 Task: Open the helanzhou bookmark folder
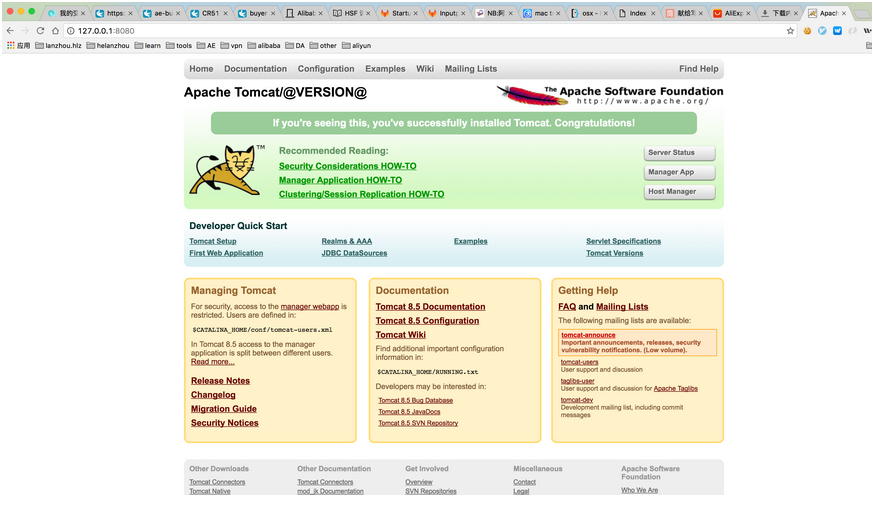pos(108,46)
